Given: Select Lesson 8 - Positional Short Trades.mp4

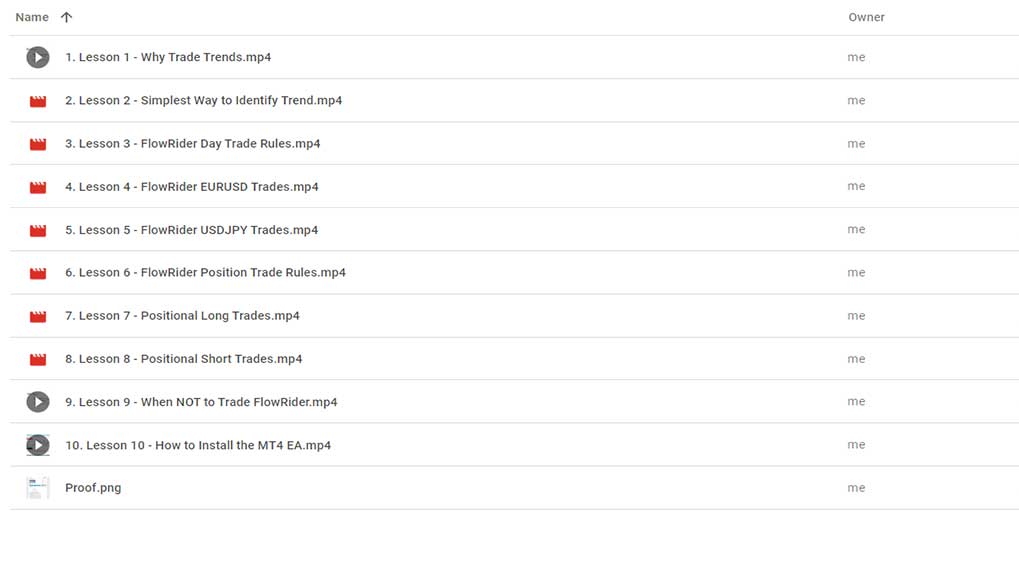Looking at the screenshot, I should 183,359.
